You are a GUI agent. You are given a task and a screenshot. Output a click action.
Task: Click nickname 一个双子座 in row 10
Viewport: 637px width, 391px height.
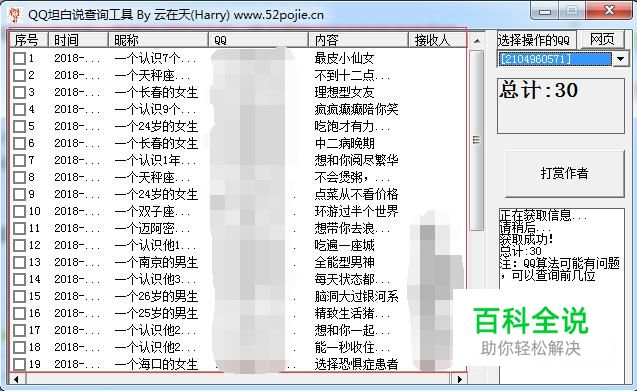153,211
